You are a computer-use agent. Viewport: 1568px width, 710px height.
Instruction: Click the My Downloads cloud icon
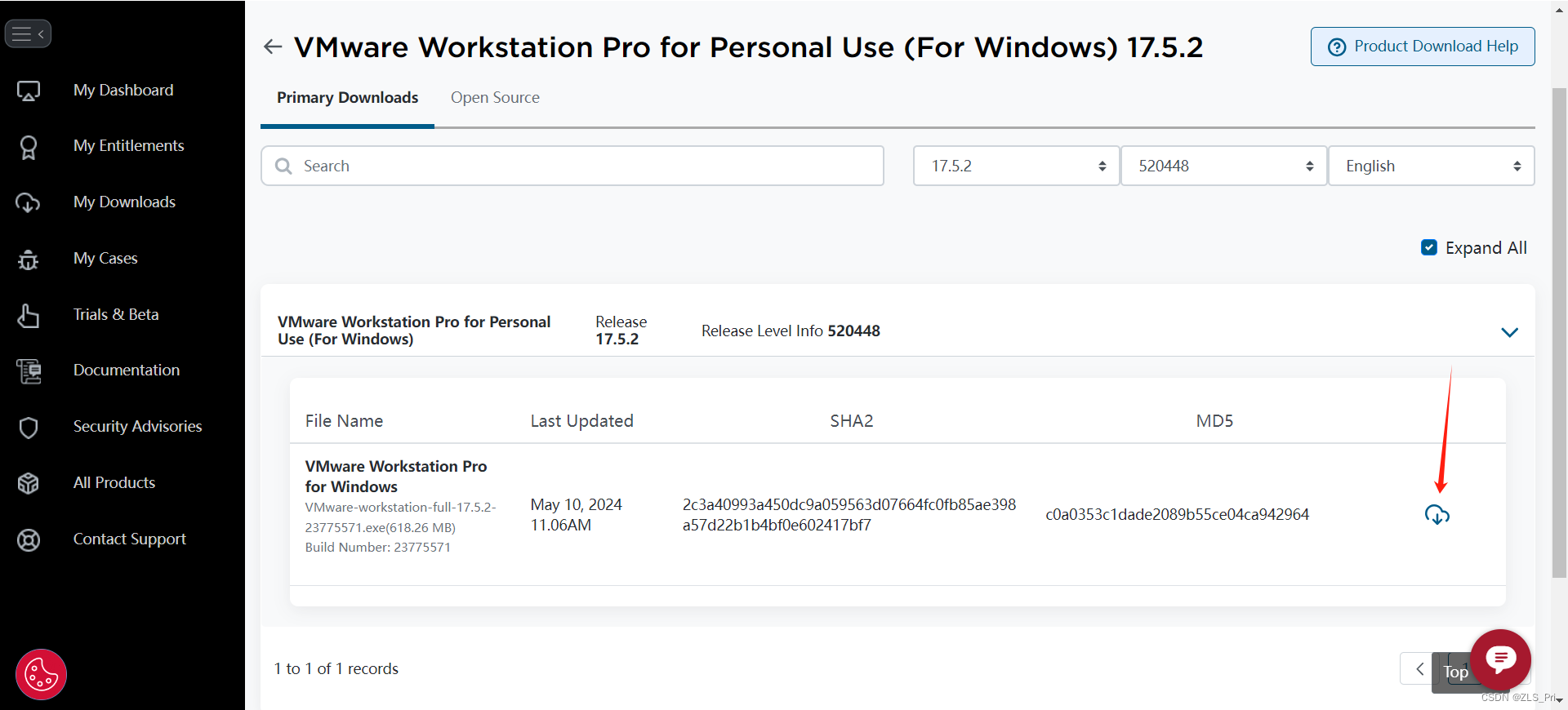pos(28,202)
